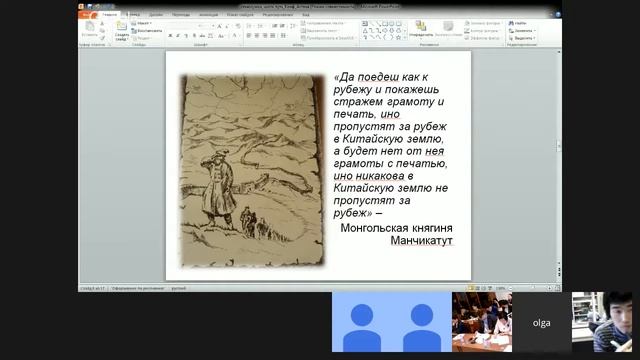The image size is (640, 360).
Task: Click the Cut scissors icon
Action: coord(102,24)
